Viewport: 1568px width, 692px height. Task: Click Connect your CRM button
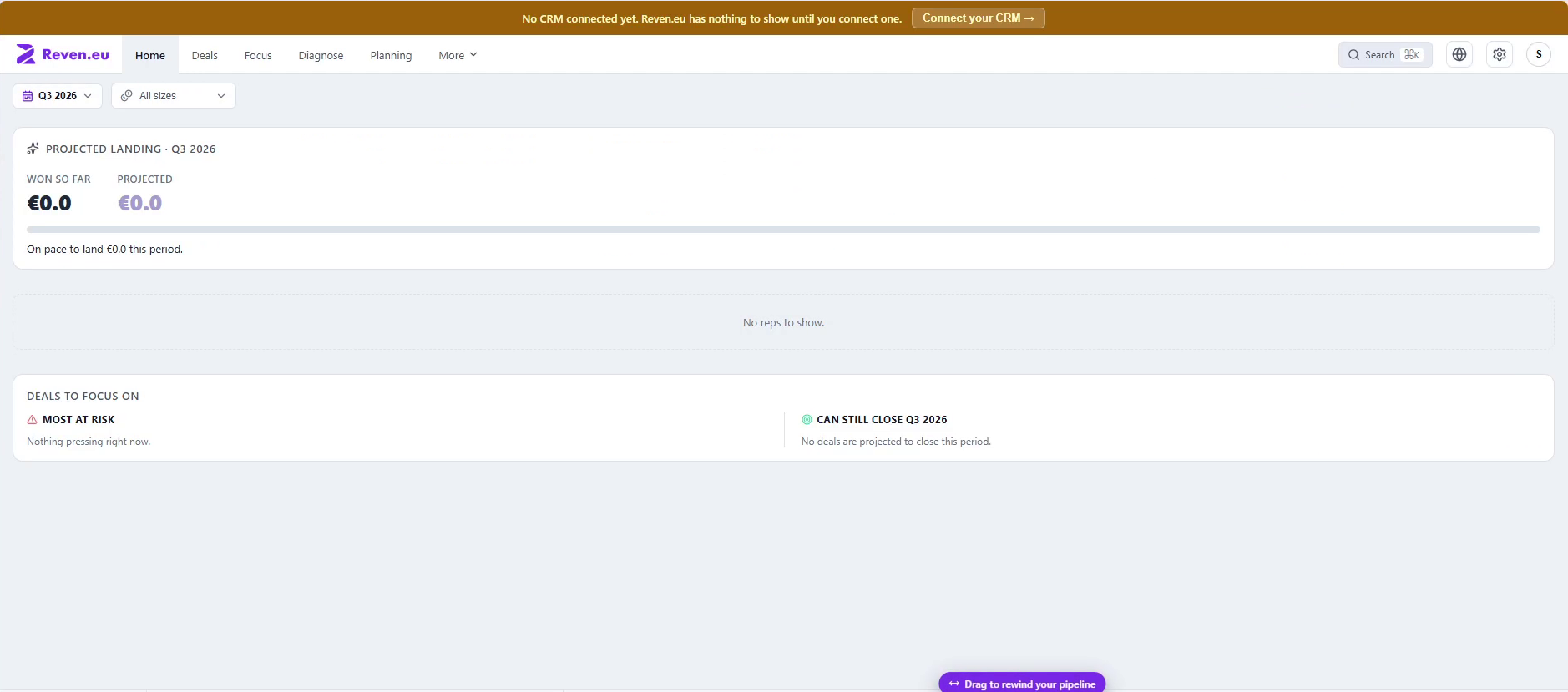[x=978, y=18]
